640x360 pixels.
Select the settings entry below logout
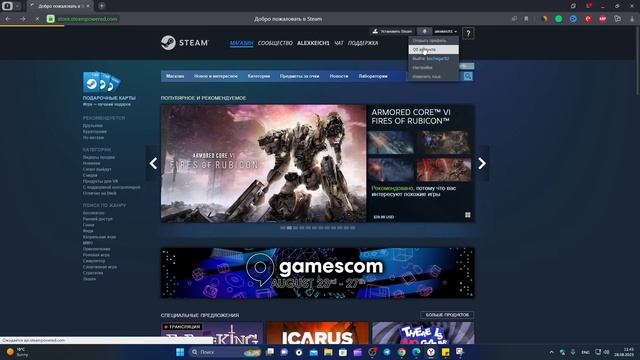[433, 67]
